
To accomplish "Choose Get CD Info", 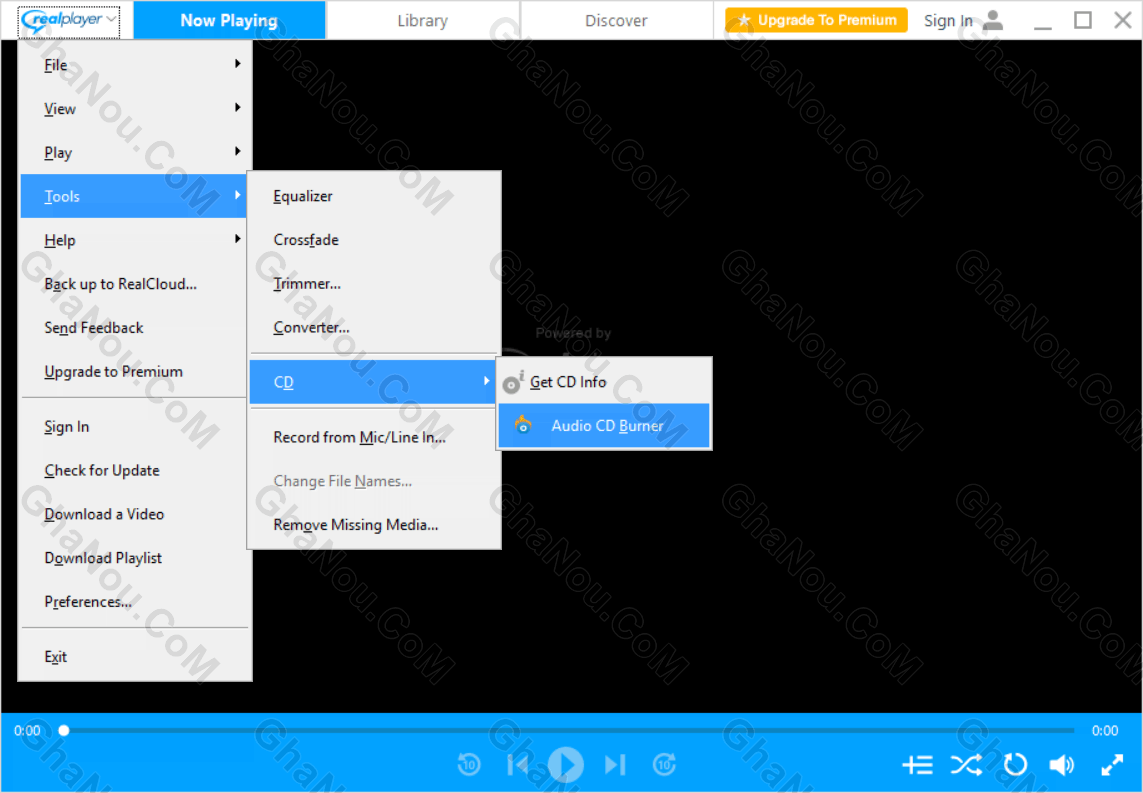I will click(x=568, y=382).
